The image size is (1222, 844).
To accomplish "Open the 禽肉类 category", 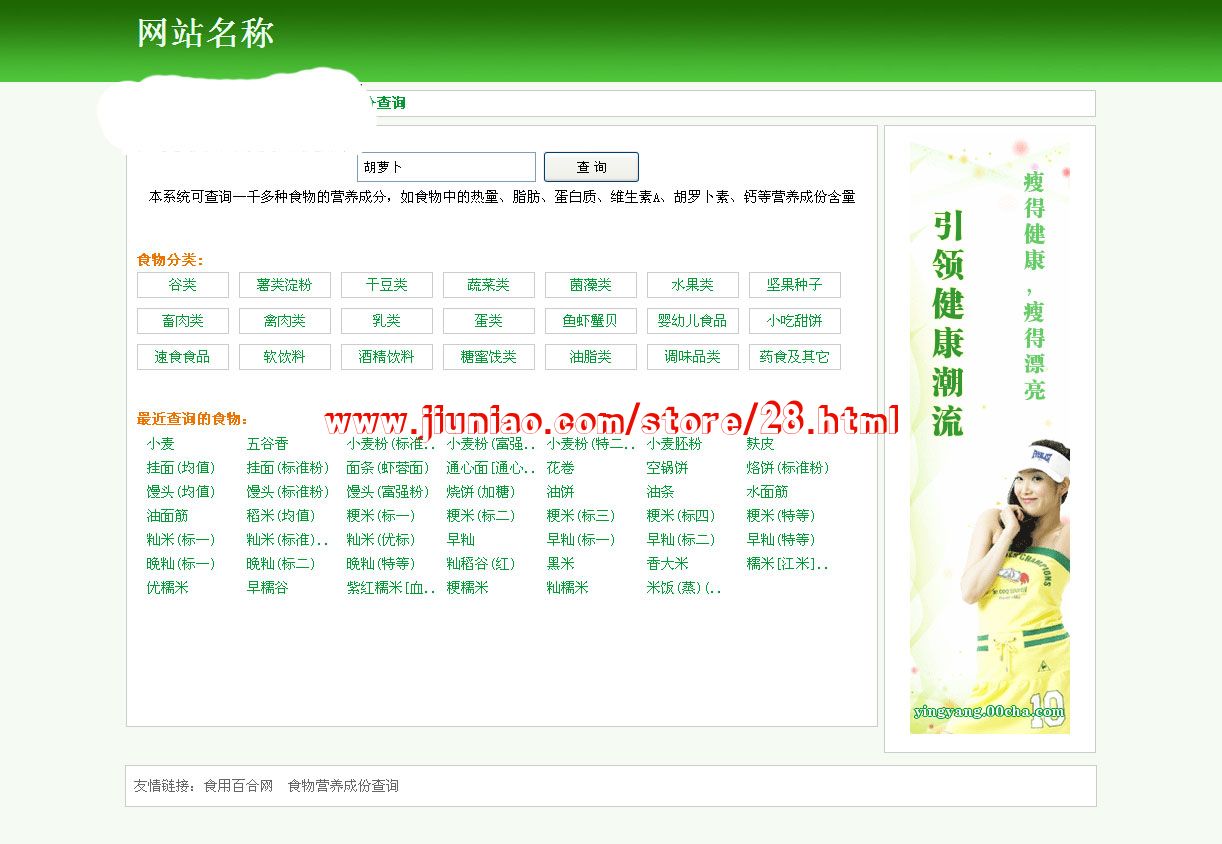I will pos(285,321).
